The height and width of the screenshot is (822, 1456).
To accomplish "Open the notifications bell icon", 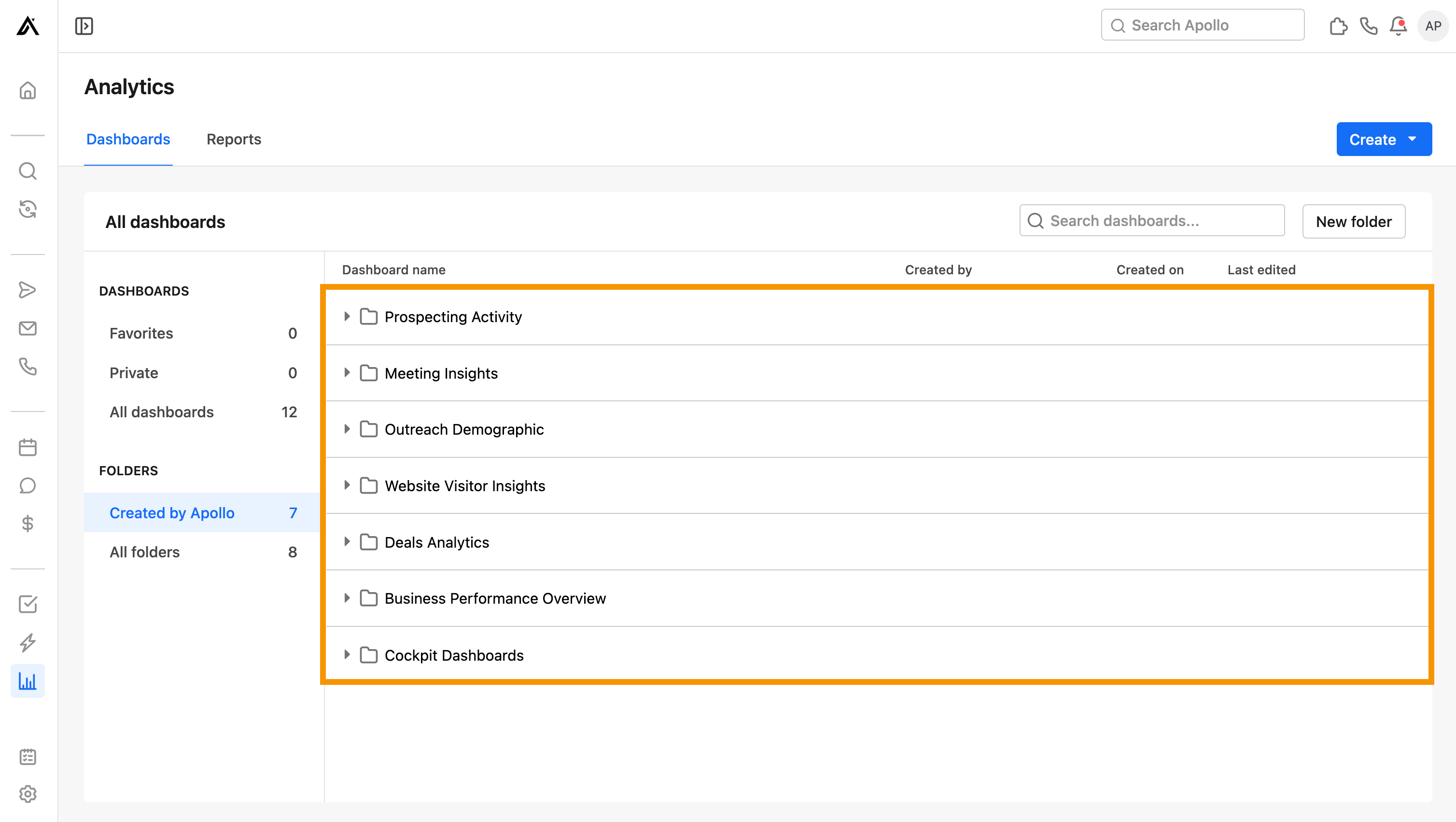I will pyautogui.click(x=1399, y=26).
